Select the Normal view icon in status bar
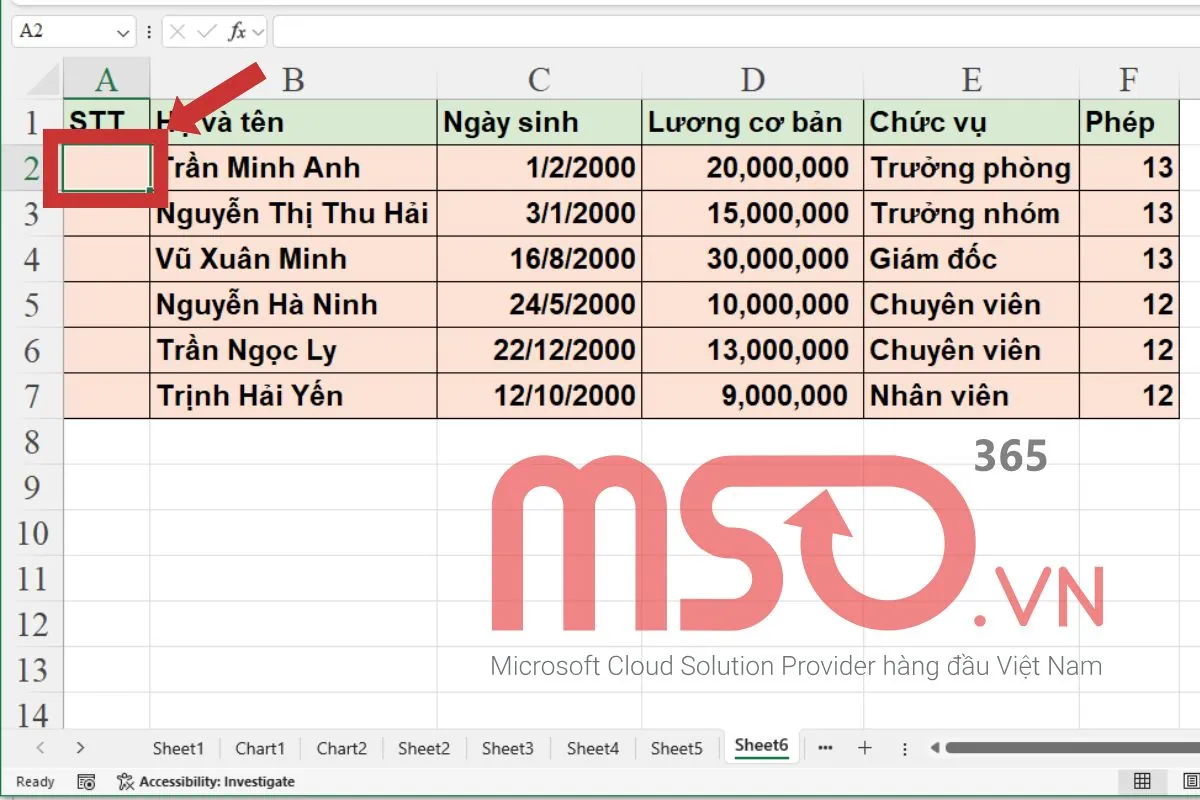The image size is (1200, 800). pyautogui.click(x=1142, y=781)
